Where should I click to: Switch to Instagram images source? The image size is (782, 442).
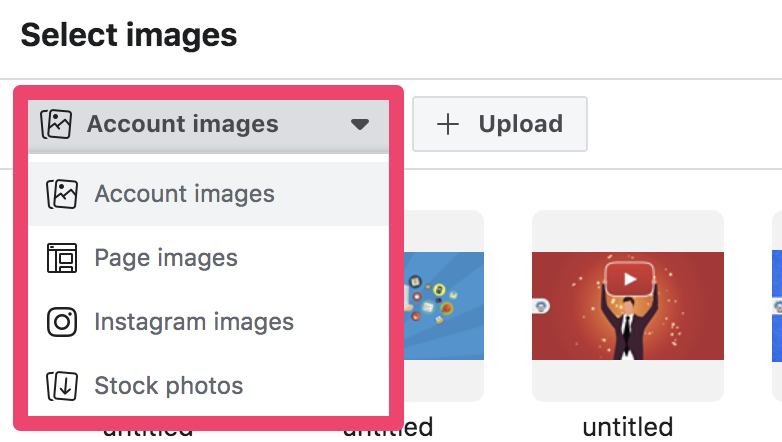point(208,322)
